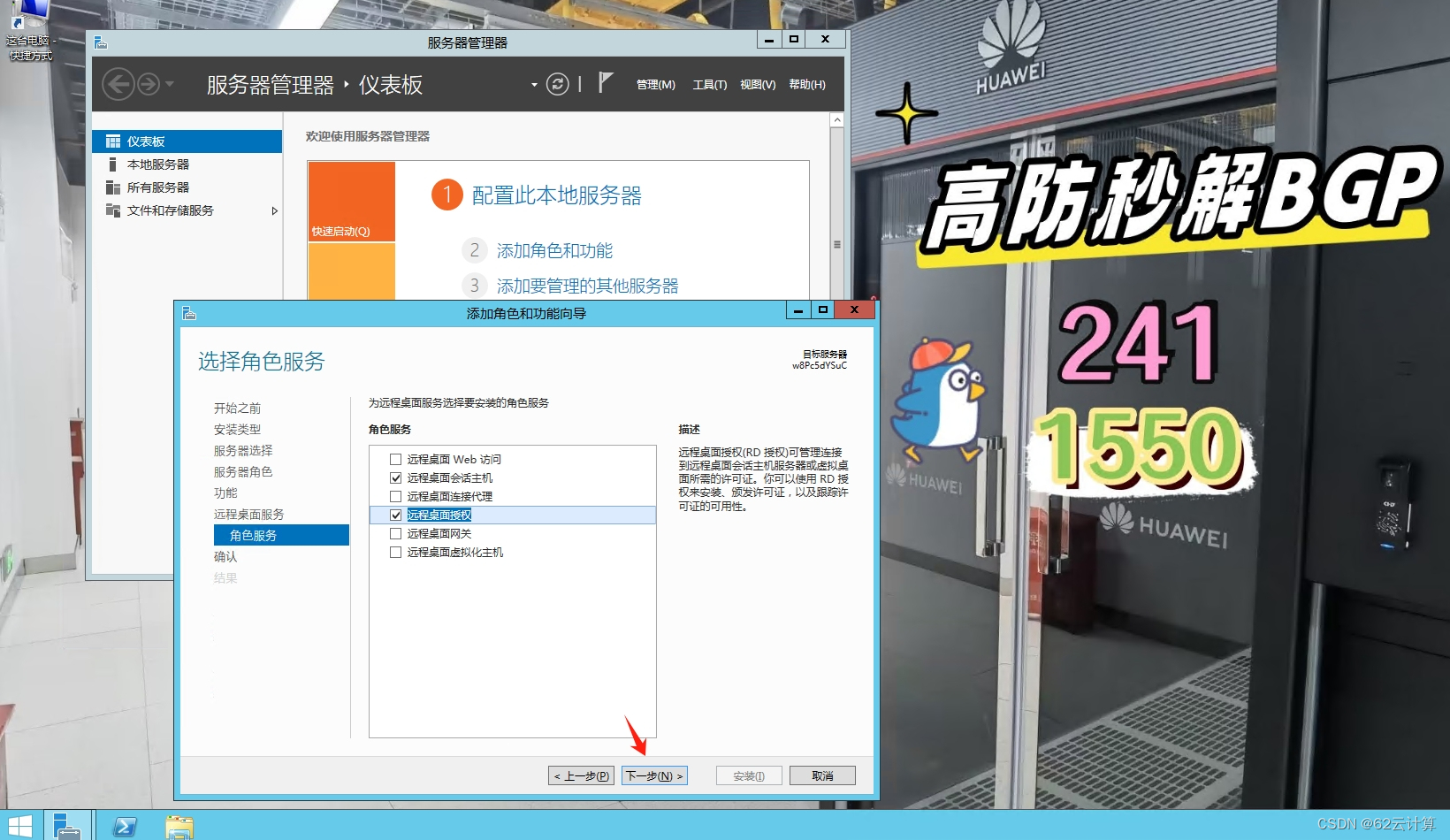This screenshot has width=1450, height=840.
Task: Select 仪表板 in the left sidebar
Action: [187, 141]
